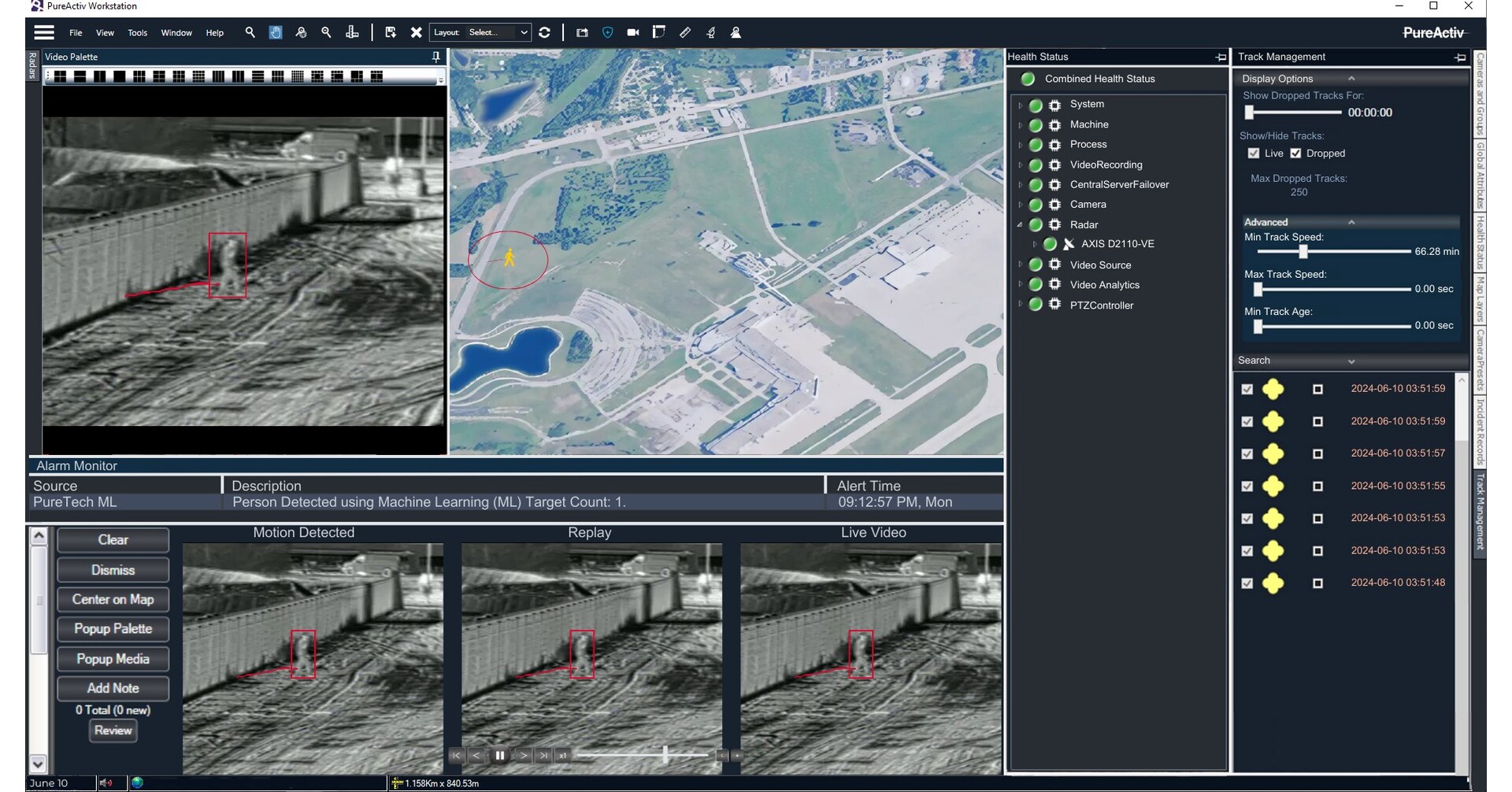1512x792 pixels.
Task: Expand the Search section
Action: [x=1351, y=361]
